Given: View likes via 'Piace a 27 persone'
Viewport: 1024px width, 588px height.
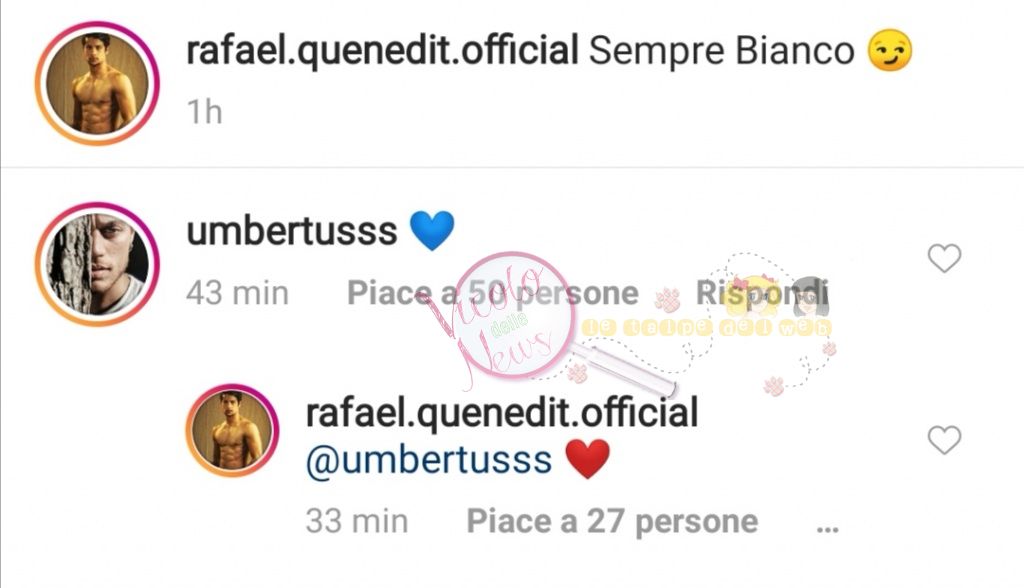Looking at the screenshot, I should pyautogui.click(x=612, y=521).
